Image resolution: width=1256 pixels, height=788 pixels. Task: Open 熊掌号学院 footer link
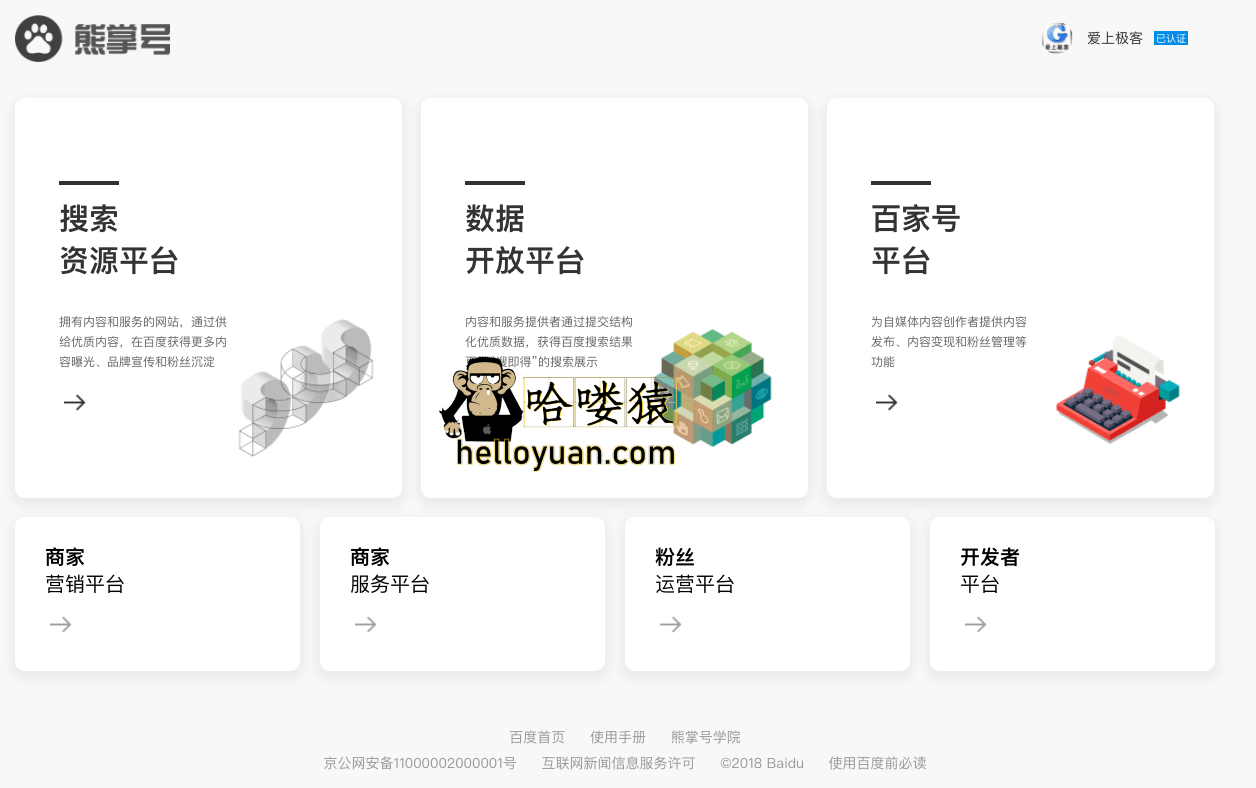pos(706,737)
